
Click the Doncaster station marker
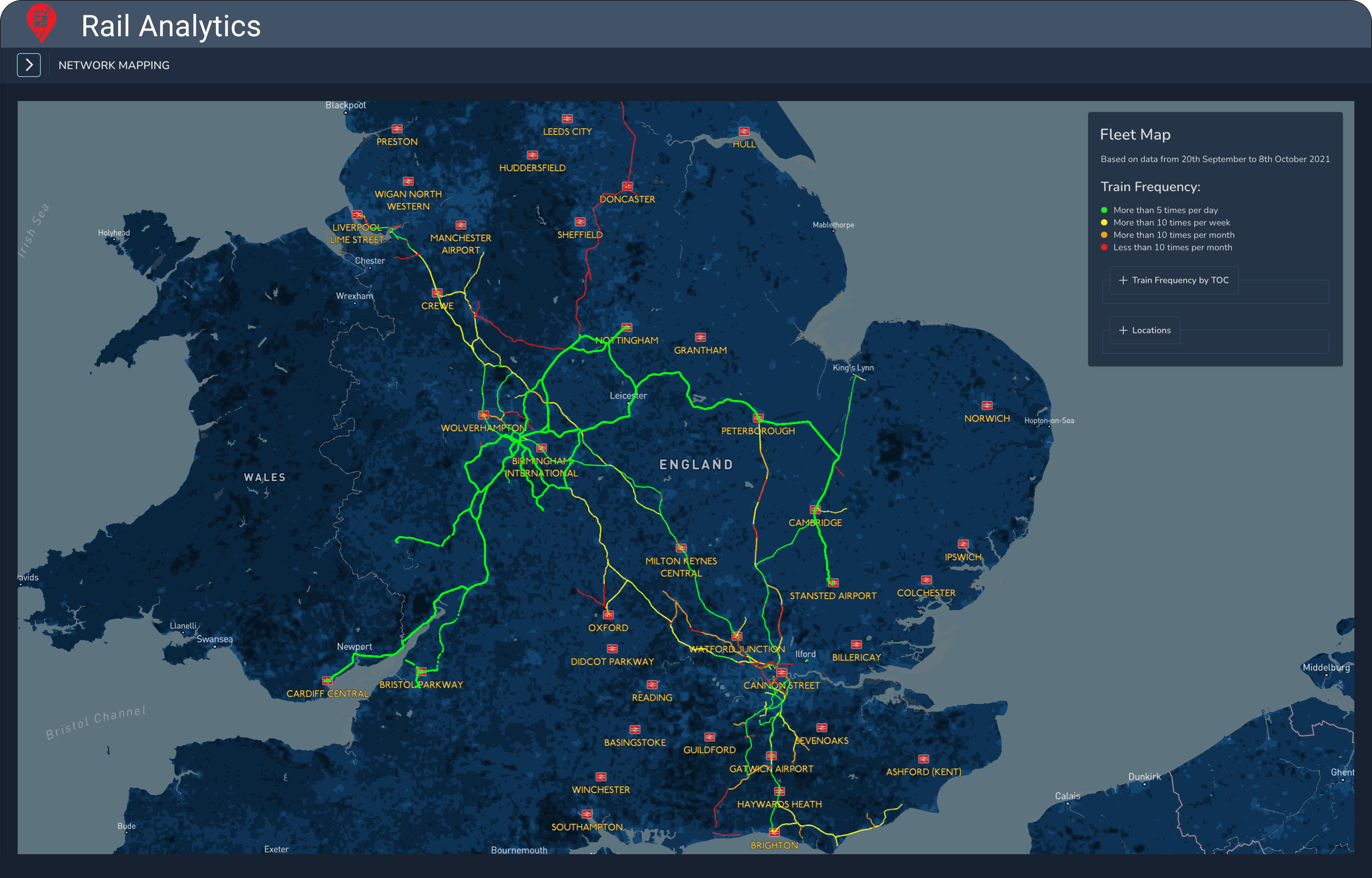pyautogui.click(x=627, y=186)
